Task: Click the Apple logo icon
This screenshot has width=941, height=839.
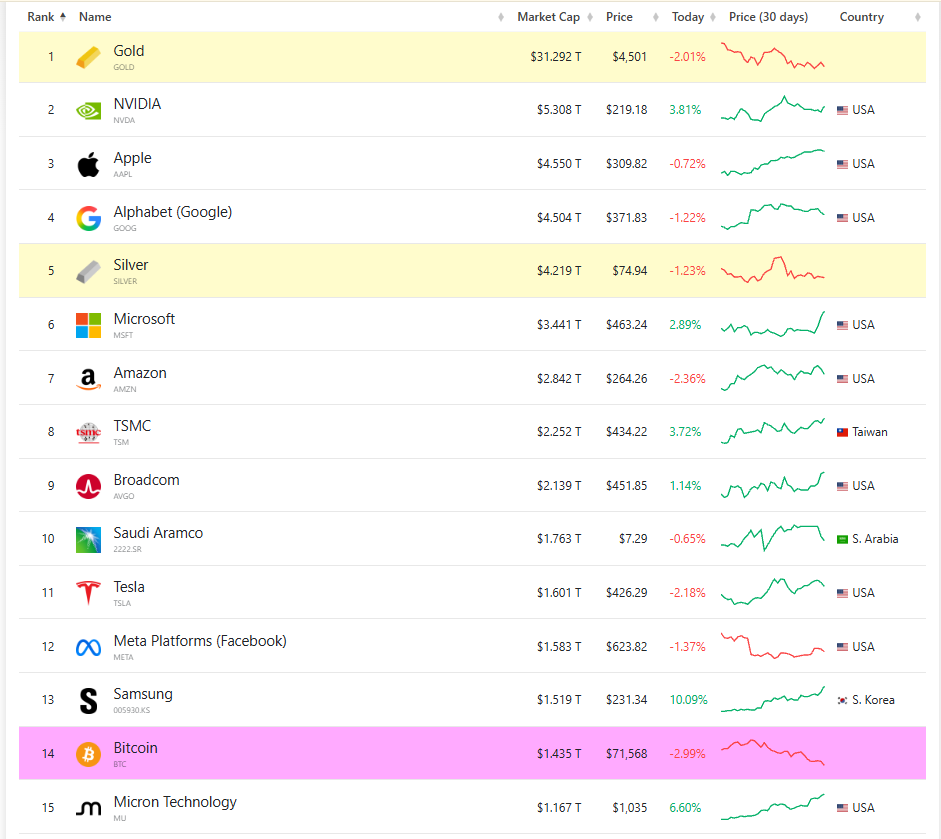Action: [88, 164]
